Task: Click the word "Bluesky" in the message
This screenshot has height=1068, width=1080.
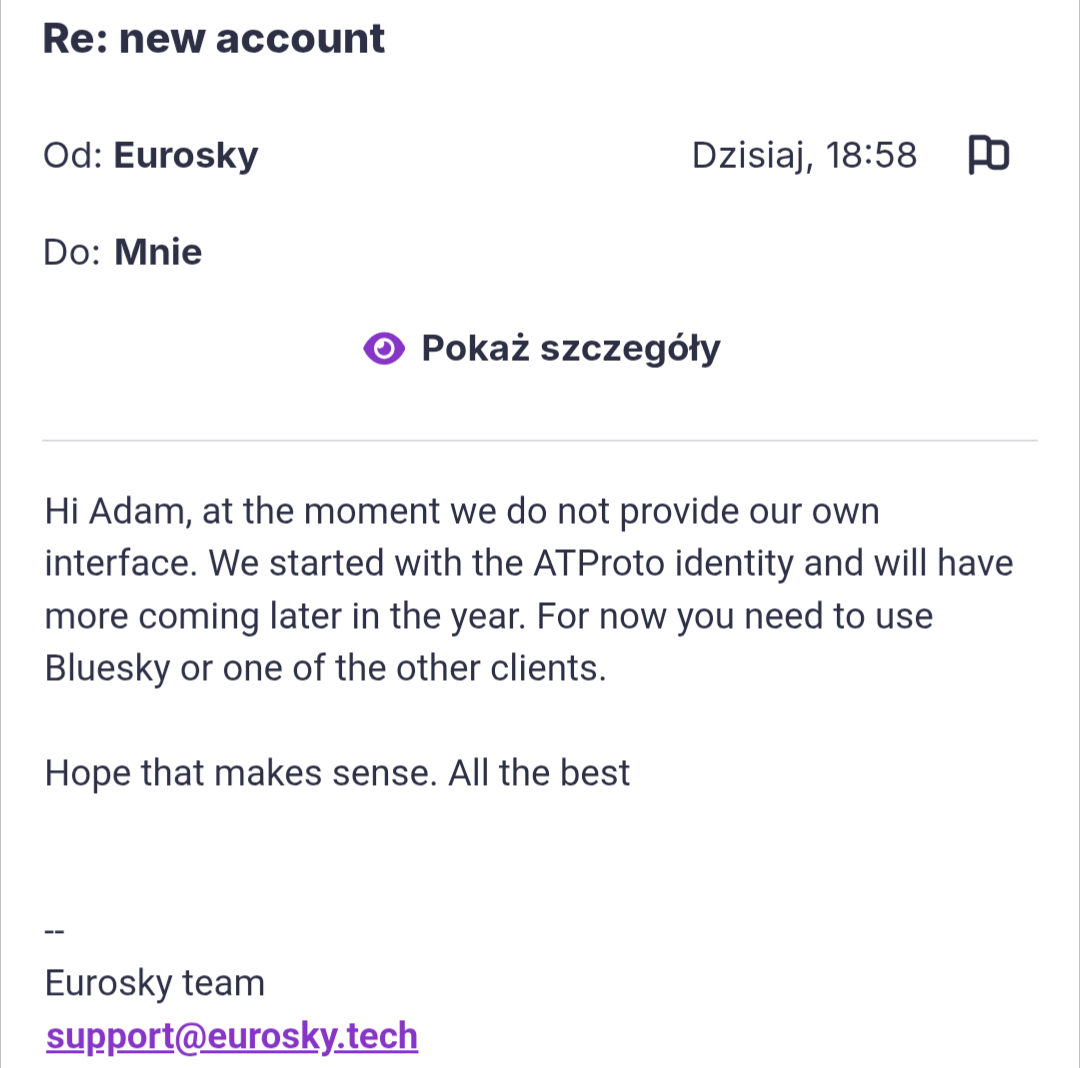Action: tap(108, 667)
